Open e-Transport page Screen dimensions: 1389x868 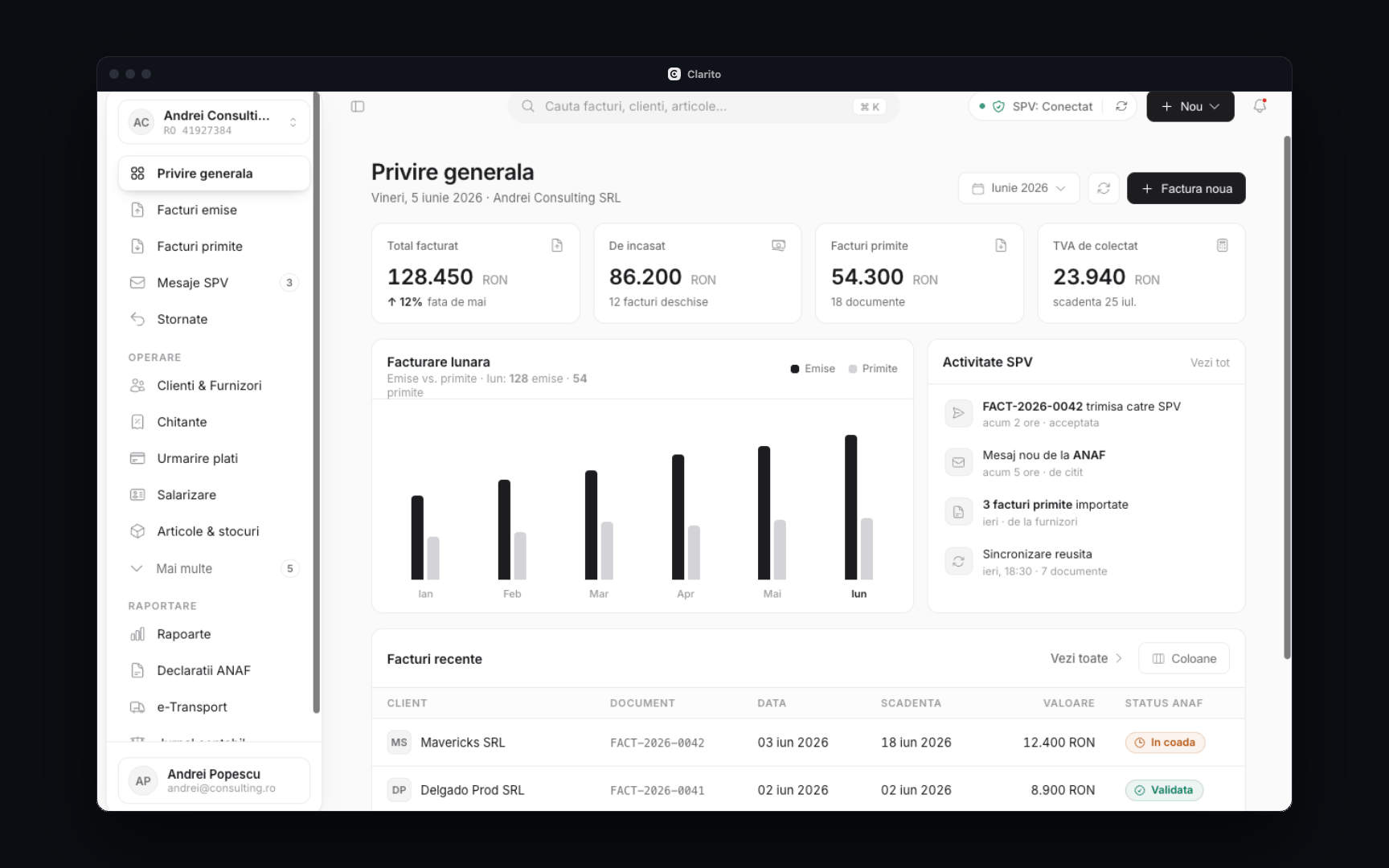click(214, 707)
